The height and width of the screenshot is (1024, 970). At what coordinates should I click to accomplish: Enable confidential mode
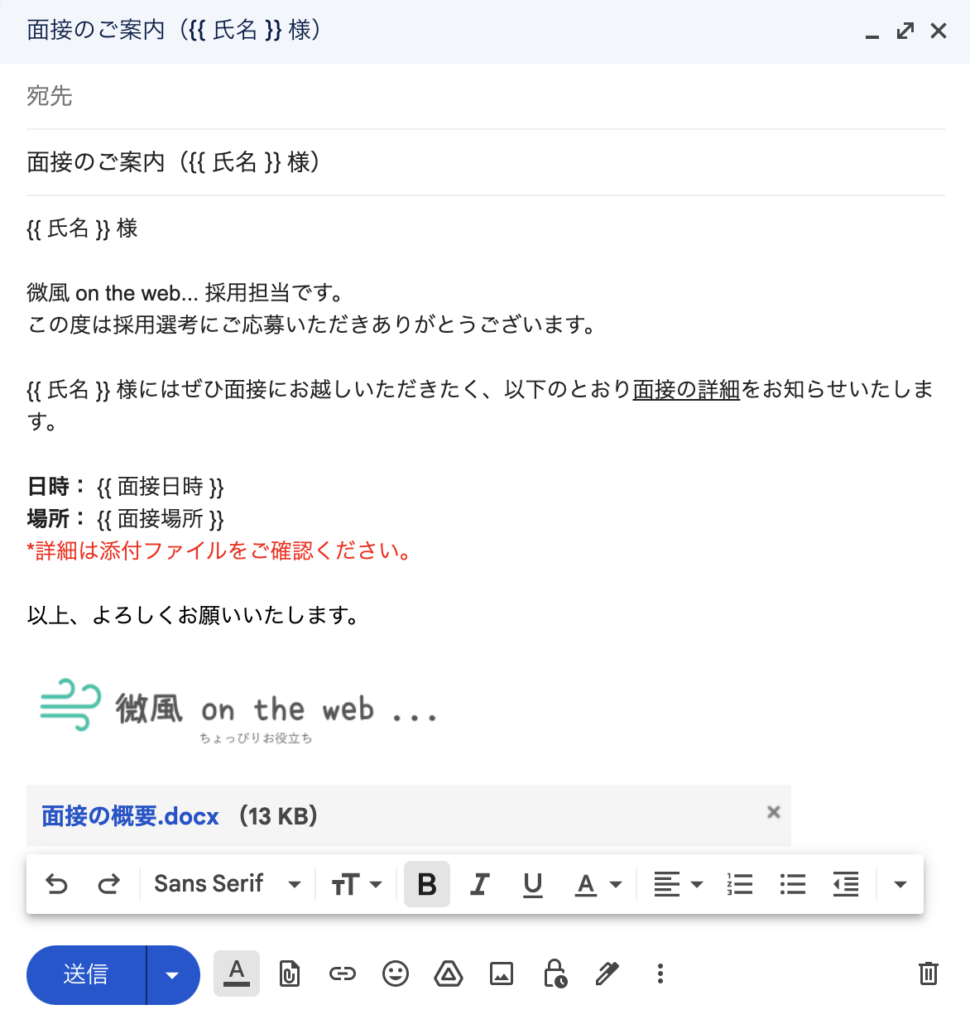point(554,973)
